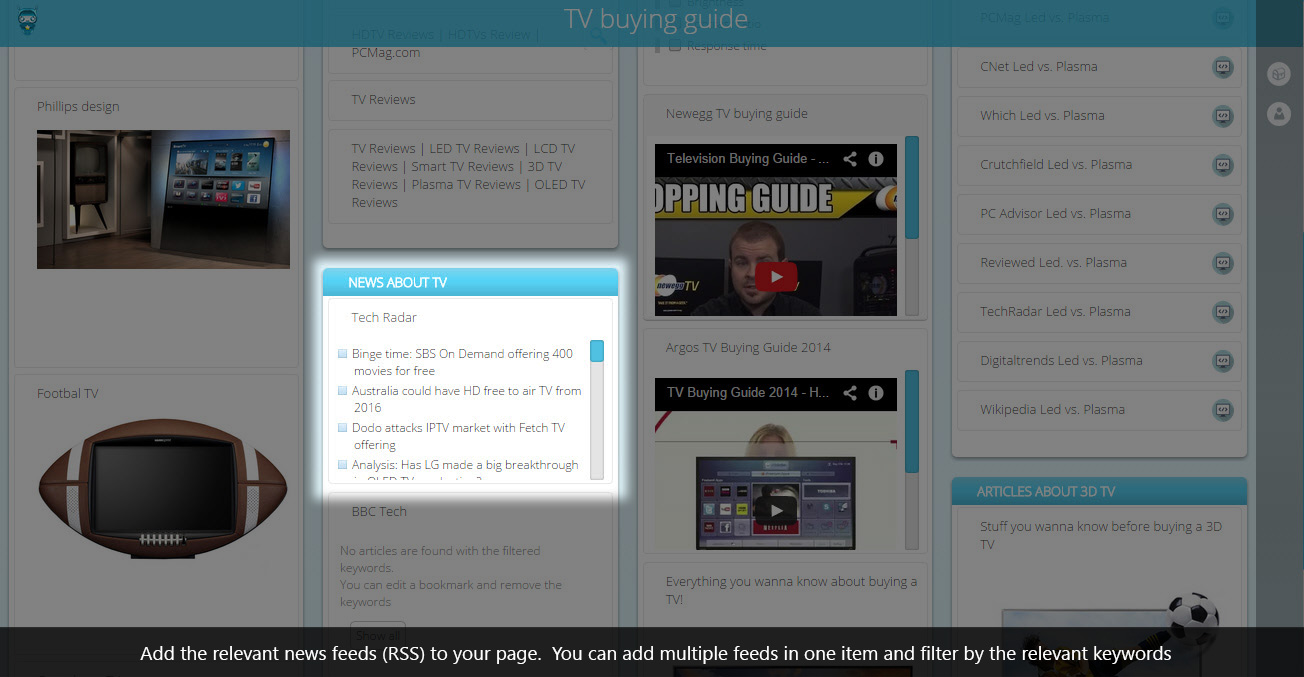Play the Television Buying Guide Newegg video
Image resolution: width=1304 pixels, height=677 pixels.
[776, 276]
